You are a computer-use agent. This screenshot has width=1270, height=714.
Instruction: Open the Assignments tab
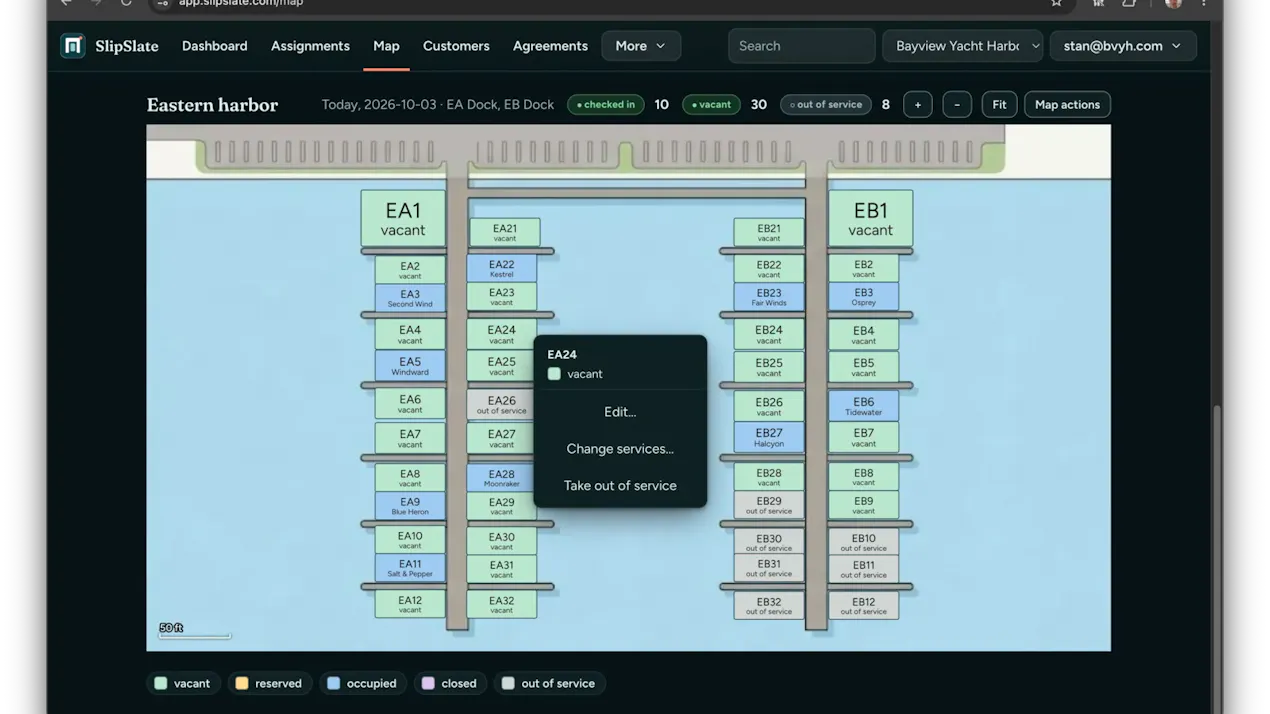310,46
